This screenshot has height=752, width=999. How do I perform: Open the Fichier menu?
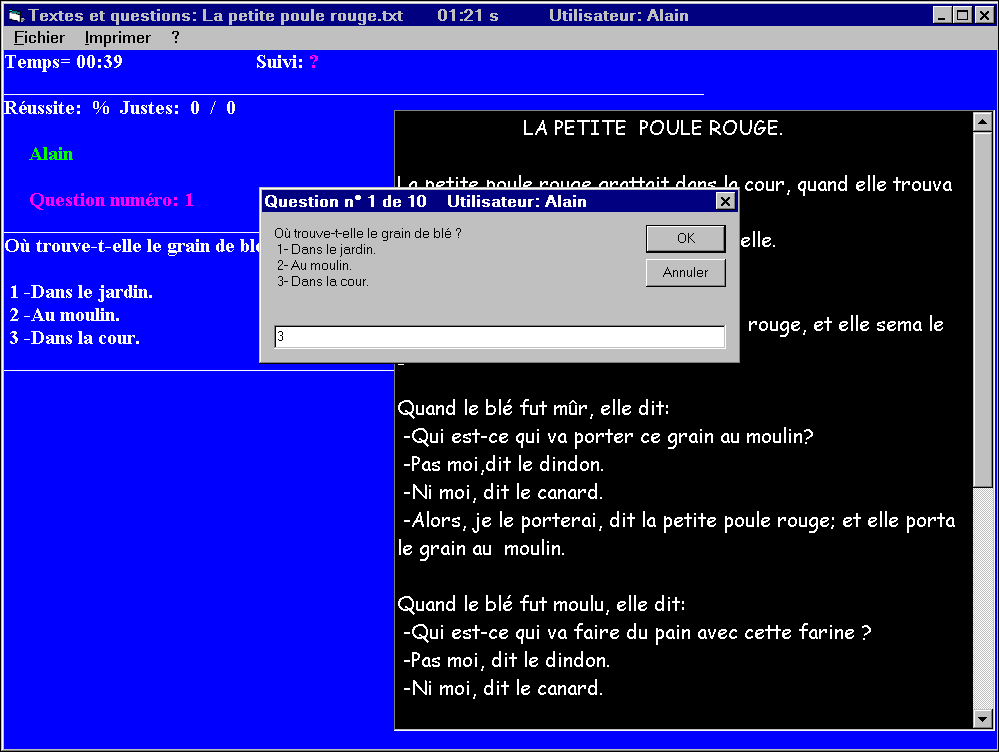click(x=39, y=38)
